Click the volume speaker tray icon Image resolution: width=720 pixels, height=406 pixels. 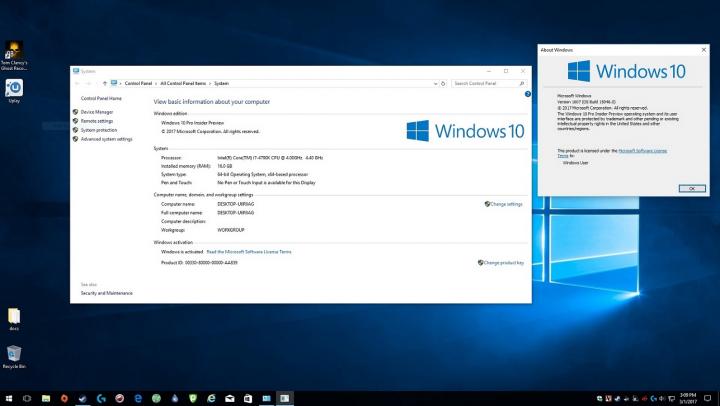pyautogui.click(x=662, y=398)
